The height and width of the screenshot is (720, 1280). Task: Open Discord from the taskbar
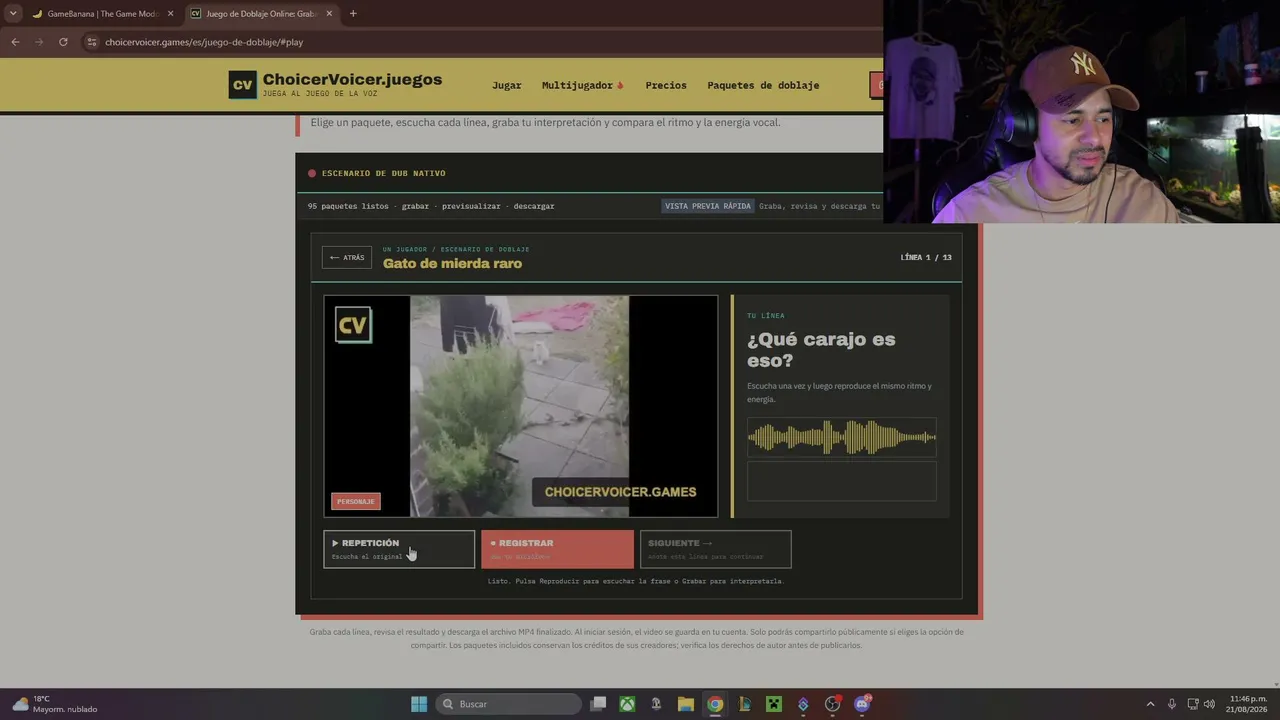[862, 704]
